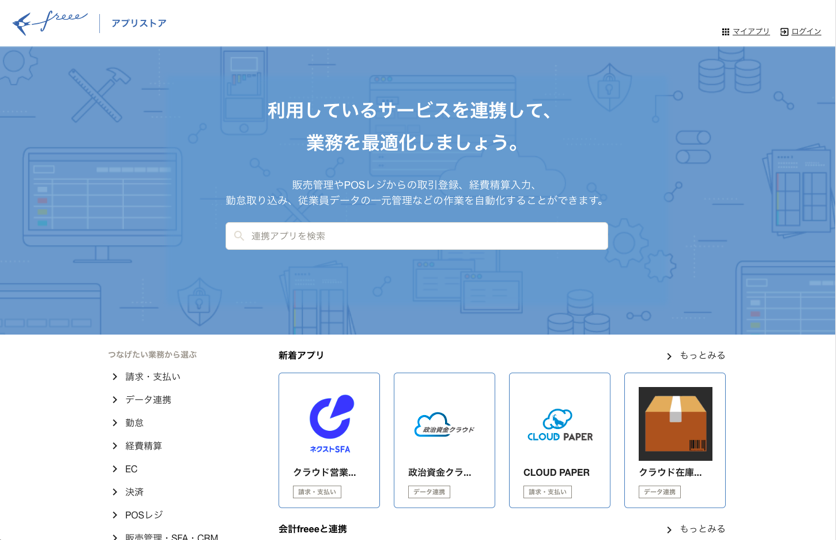The height and width of the screenshot is (540, 836).
Task: Click the freee swallow logo
Action: (50, 23)
